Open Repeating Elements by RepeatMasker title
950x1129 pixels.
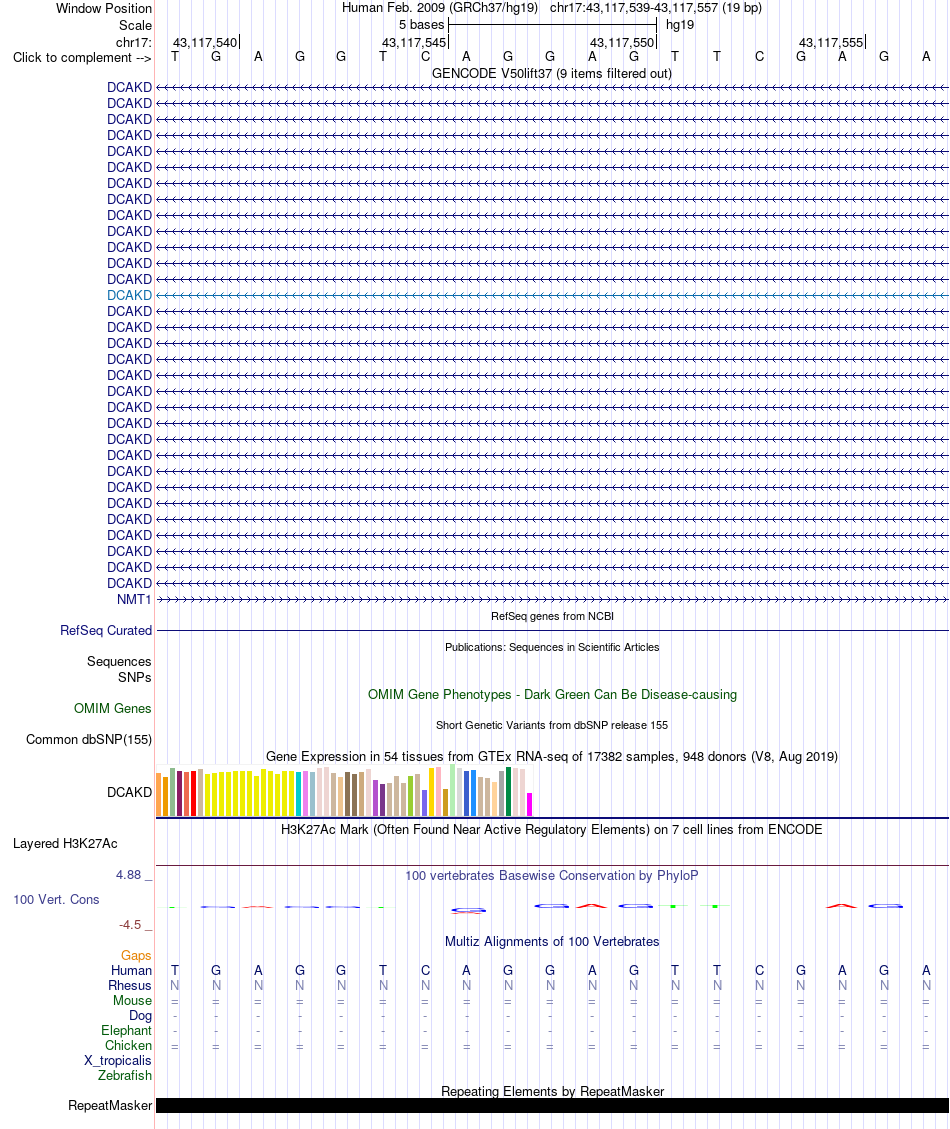click(x=552, y=1092)
